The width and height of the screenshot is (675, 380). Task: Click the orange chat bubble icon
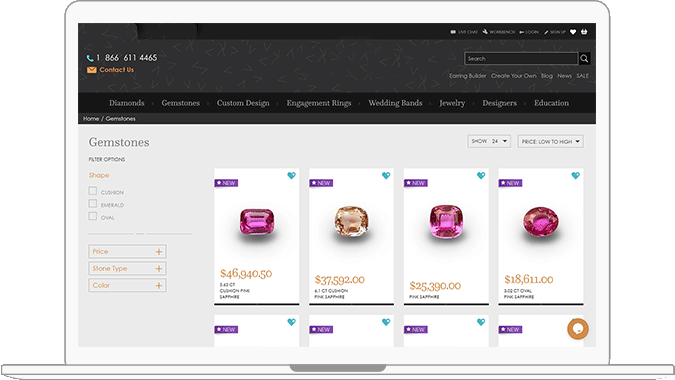click(578, 329)
